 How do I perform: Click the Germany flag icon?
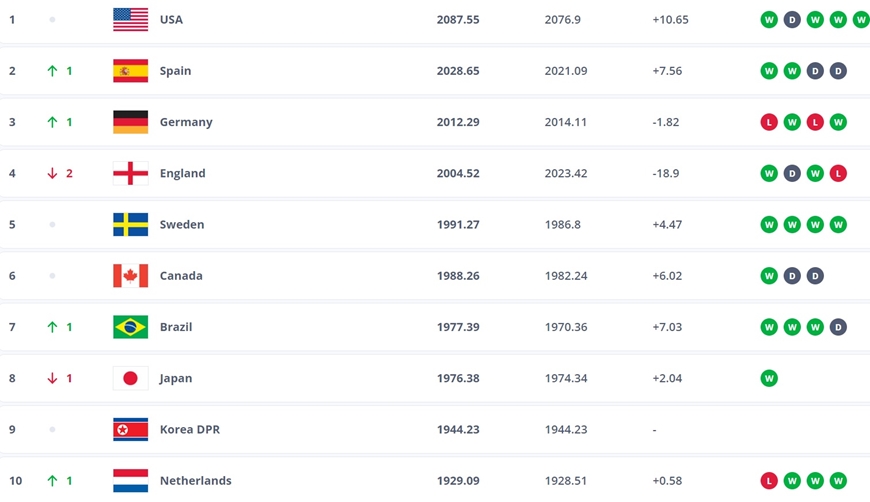(x=130, y=122)
